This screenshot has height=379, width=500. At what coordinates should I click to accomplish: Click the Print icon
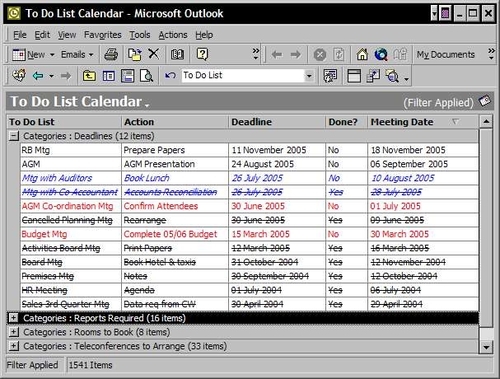pyautogui.click(x=111, y=54)
